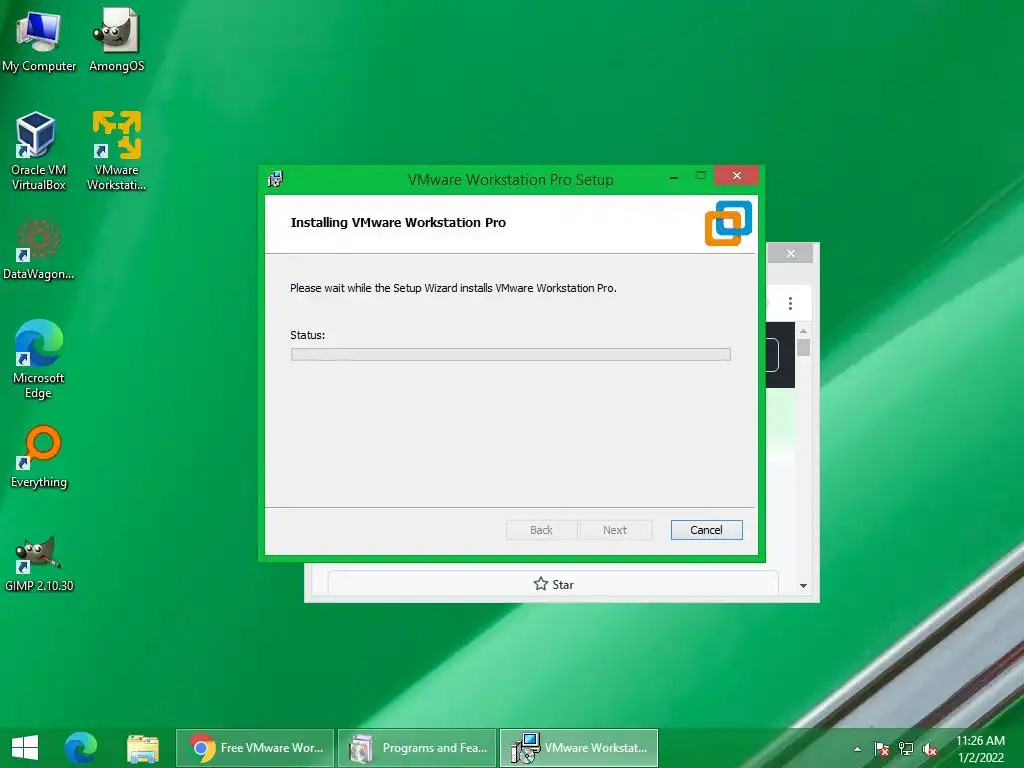Image resolution: width=1024 pixels, height=768 pixels.
Task: Cancel the VMware Workstation Pro installation
Action: [706, 530]
